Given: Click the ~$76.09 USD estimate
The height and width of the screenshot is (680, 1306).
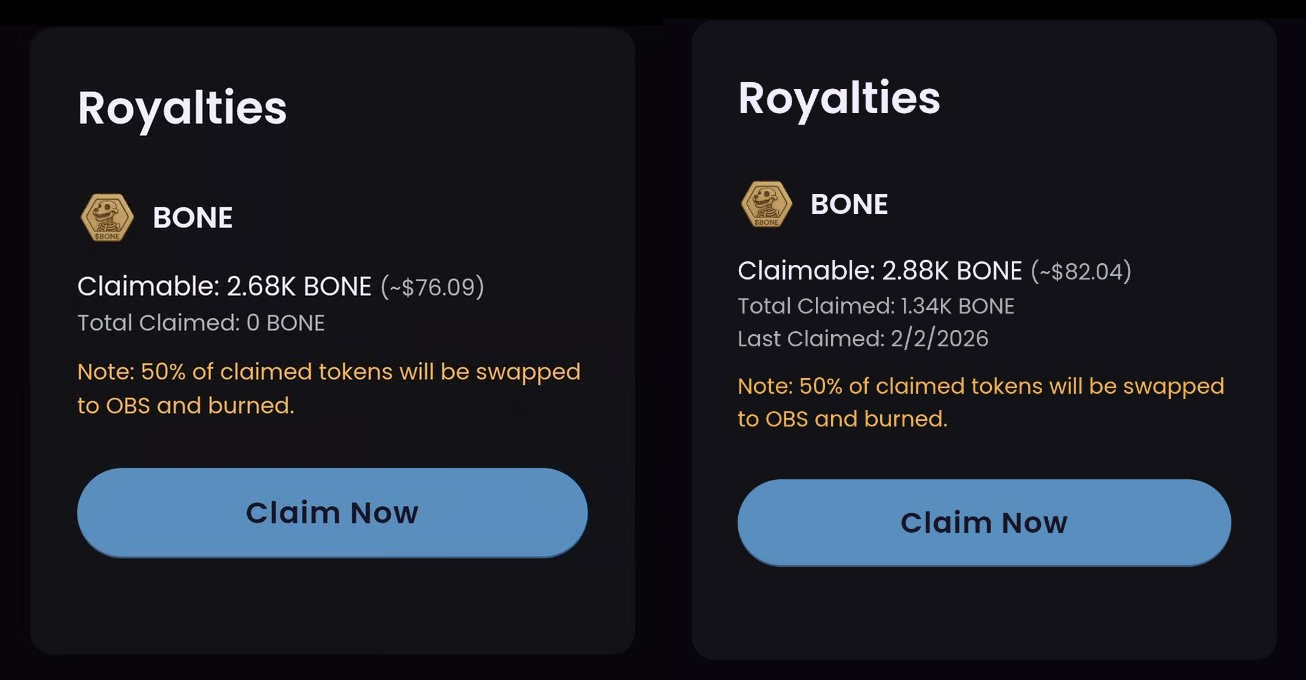Looking at the screenshot, I should coord(432,288).
